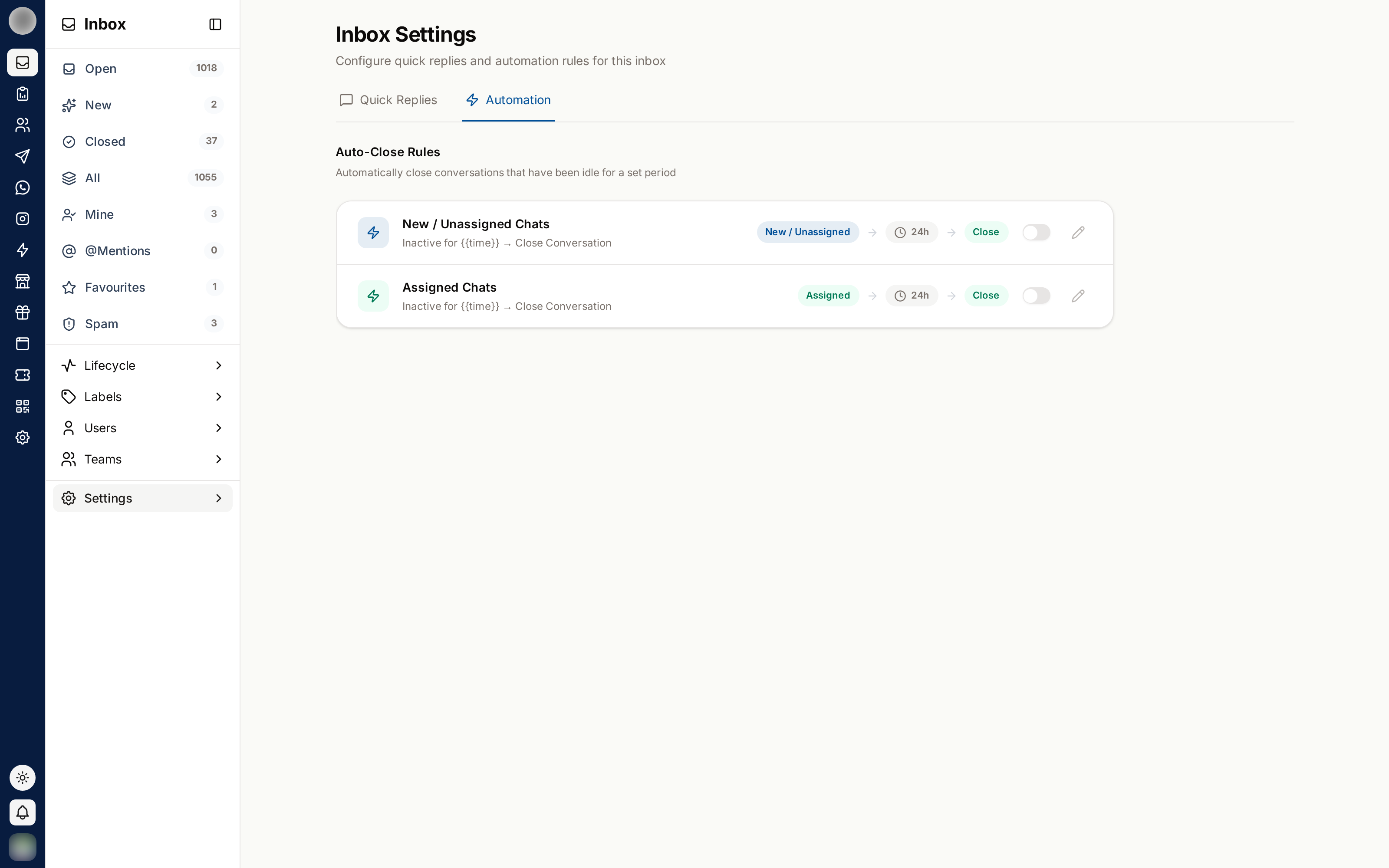Viewport: 1389px width, 868px height.
Task: Show New conversations
Action: 142,105
